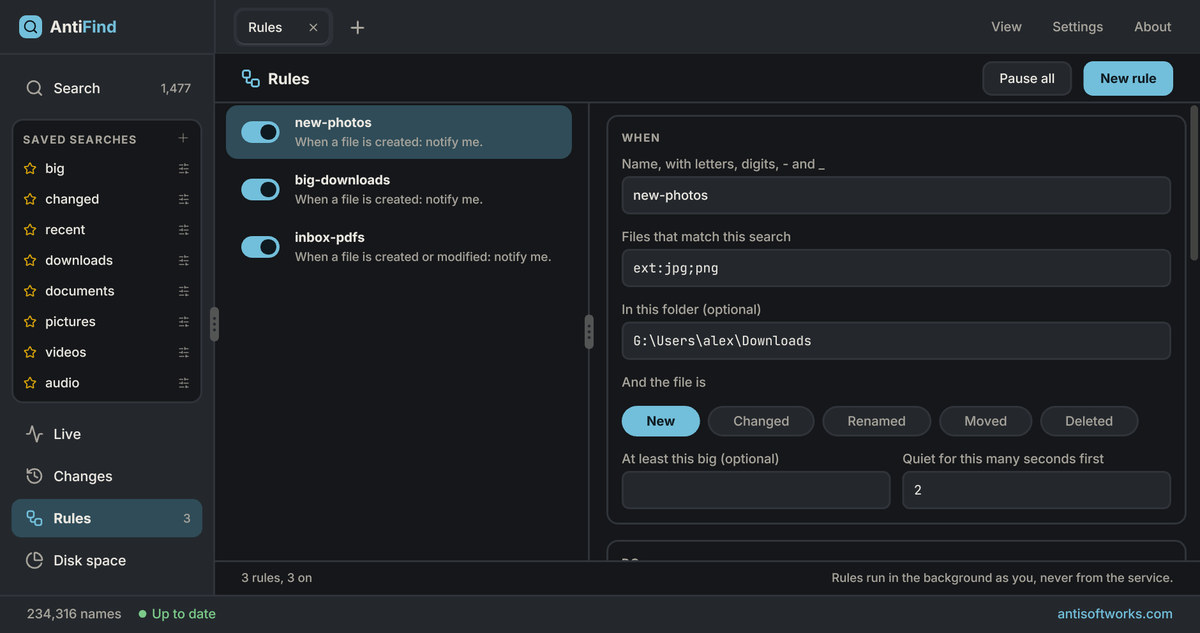Screen dimensions: 1200x633
Task: Click the rule name input field
Action: click(896, 195)
